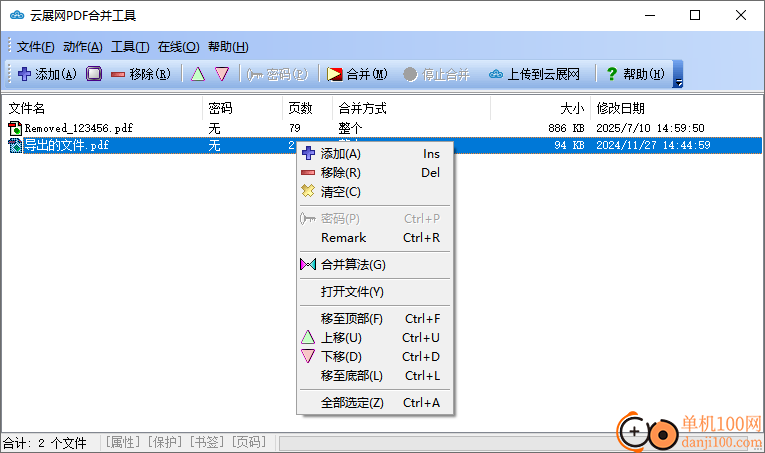Screen dimensions: 765x453
Task: Choose Select all (全部选定) in context menu
Action: 375,403
